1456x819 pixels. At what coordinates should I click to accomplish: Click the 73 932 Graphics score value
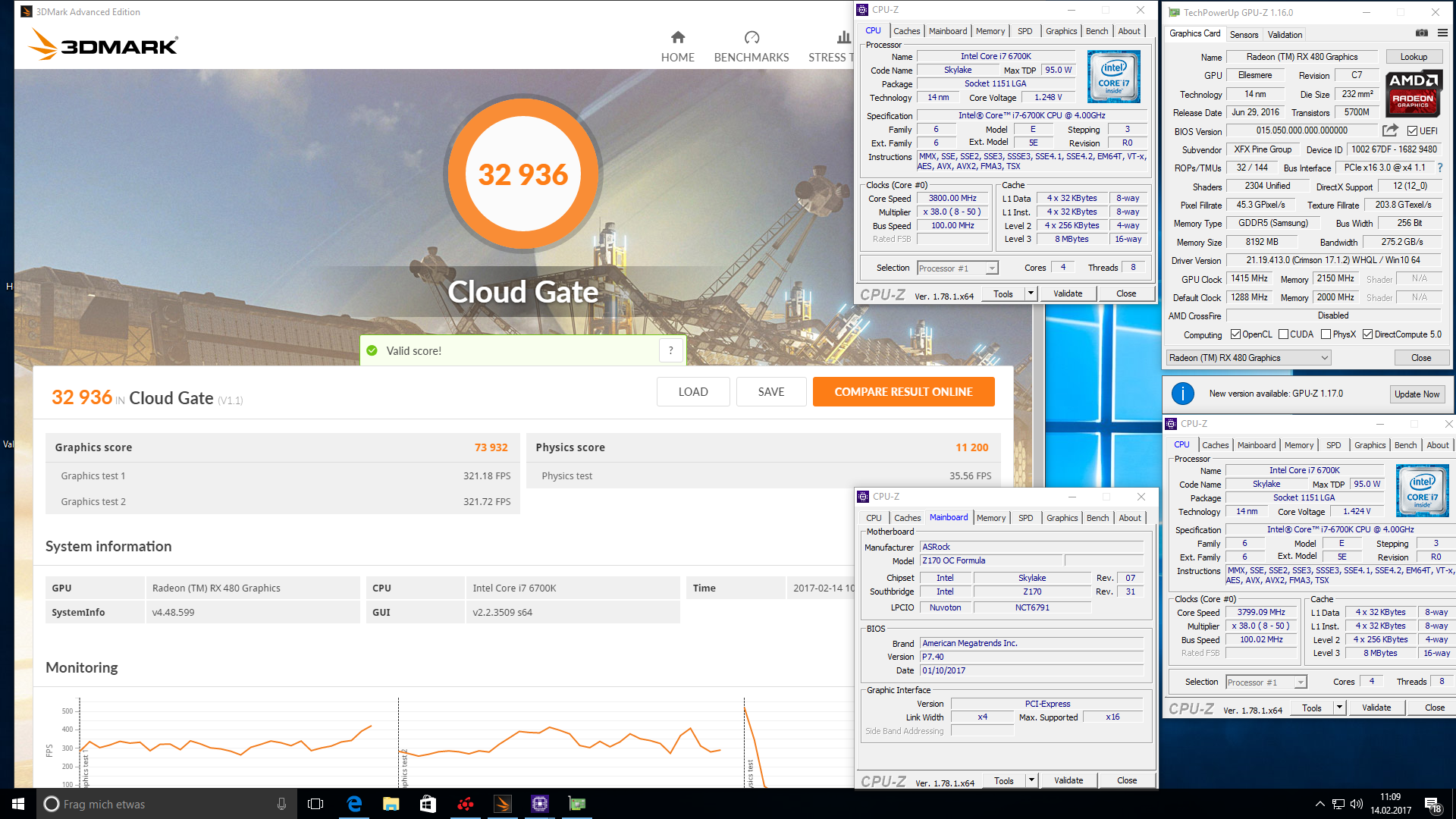pyautogui.click(x=491, y=447)
